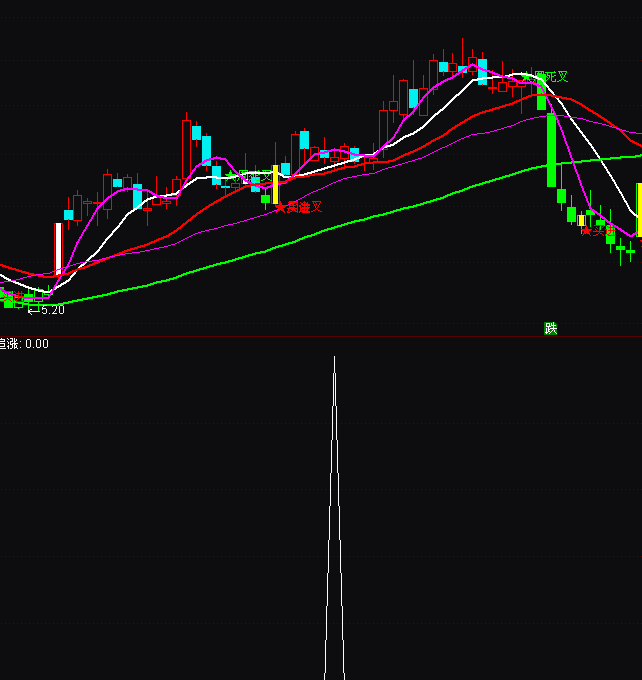Select the large cyan candle at price peak
Viewport: 642px width, 680px height.
pyautogui.click(x=482, y=71)
